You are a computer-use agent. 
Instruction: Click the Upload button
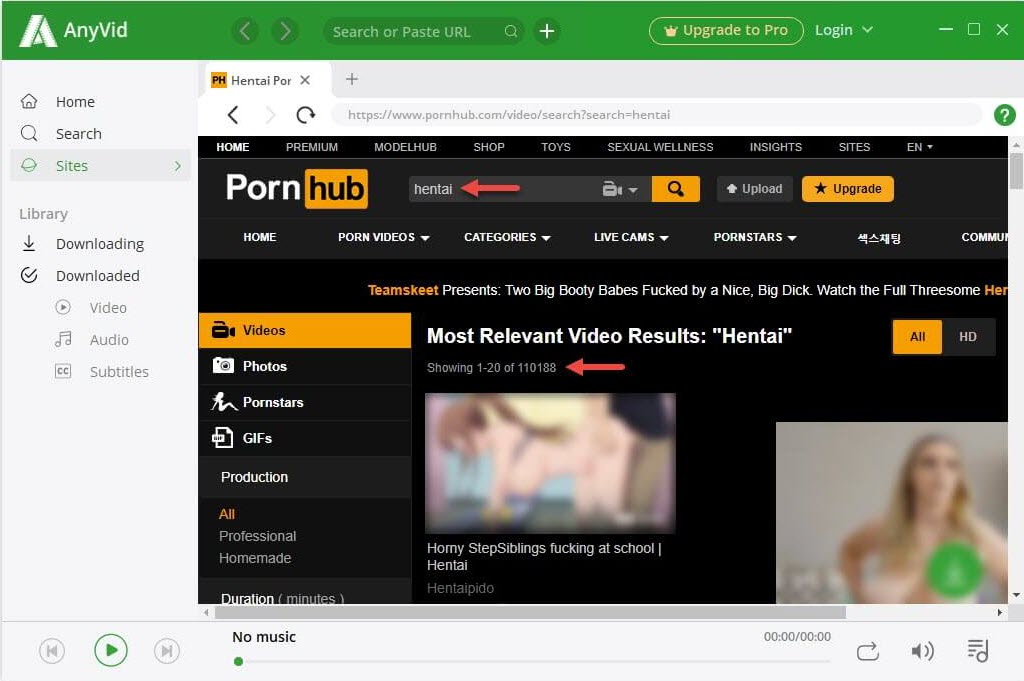point(754,189)
